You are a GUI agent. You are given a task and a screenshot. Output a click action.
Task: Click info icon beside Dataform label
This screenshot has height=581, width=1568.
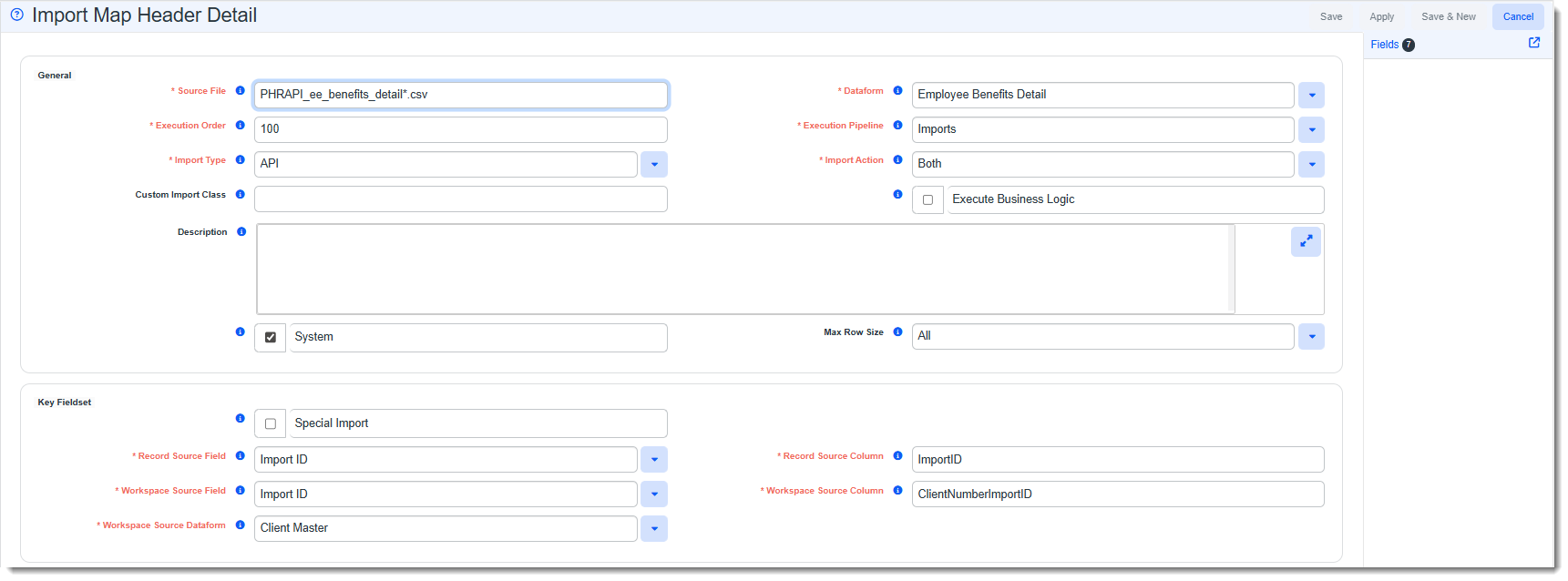[x=897, y=91]
